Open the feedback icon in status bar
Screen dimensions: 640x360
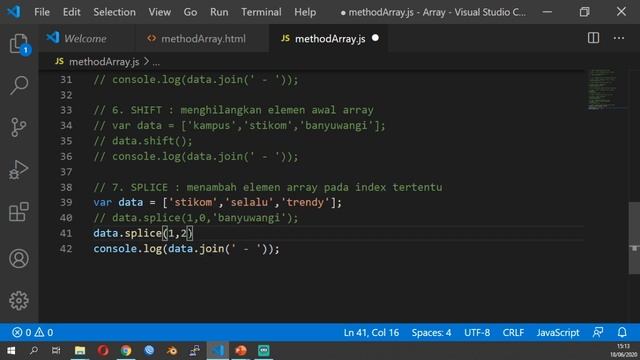pos(598,332)
